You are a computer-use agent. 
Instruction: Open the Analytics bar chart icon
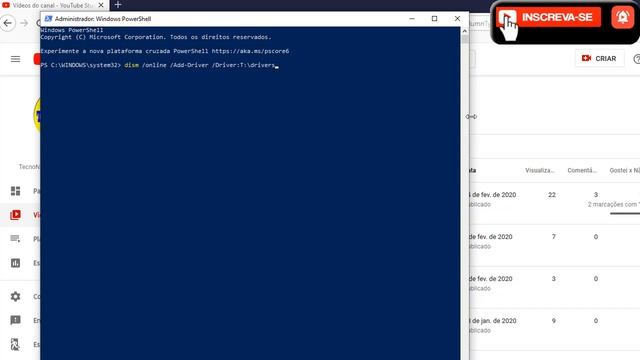click(x=16, y=263)
